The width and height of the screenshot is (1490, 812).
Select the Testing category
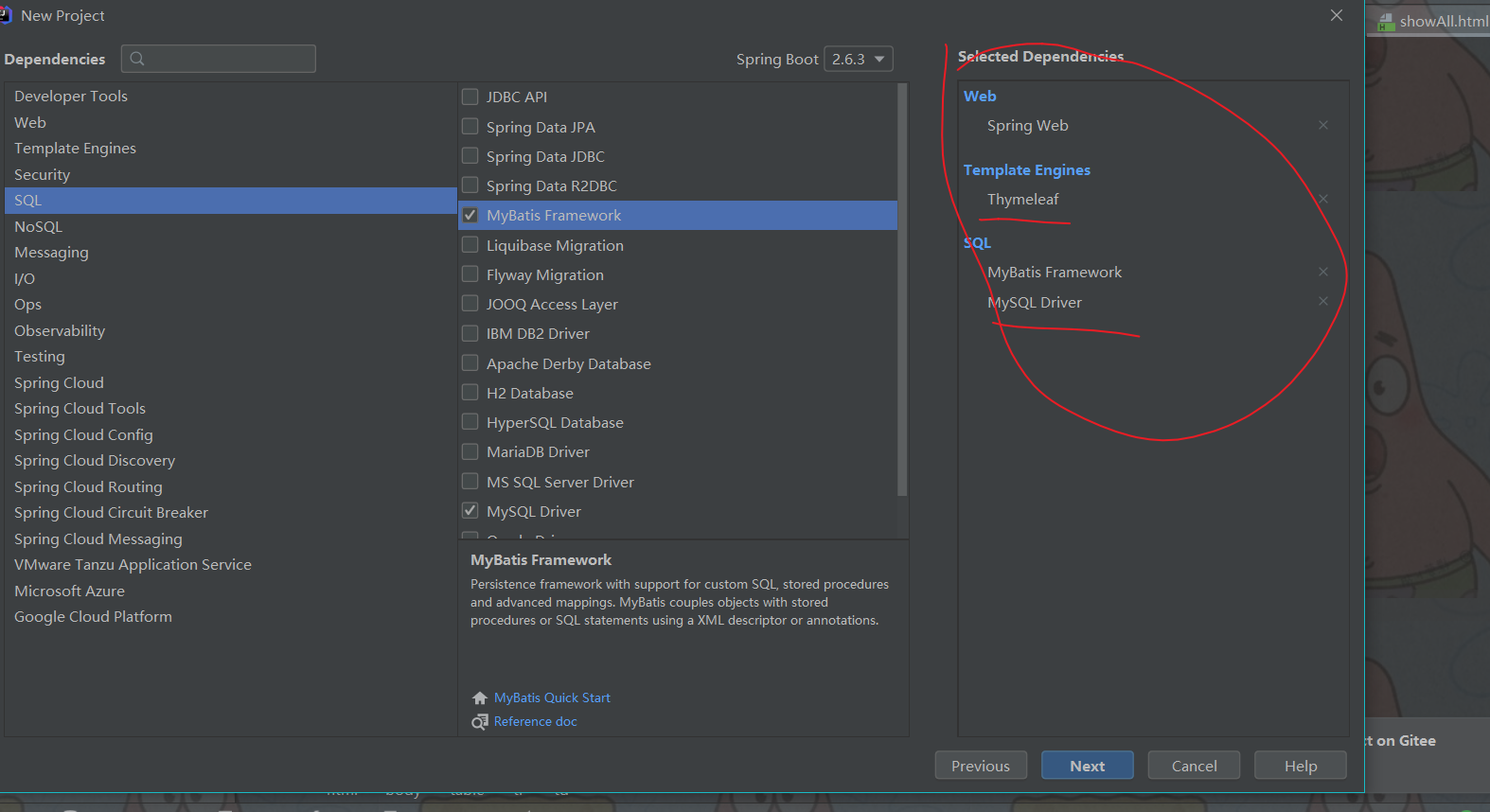pyautogui.click(x=231, y=357)
